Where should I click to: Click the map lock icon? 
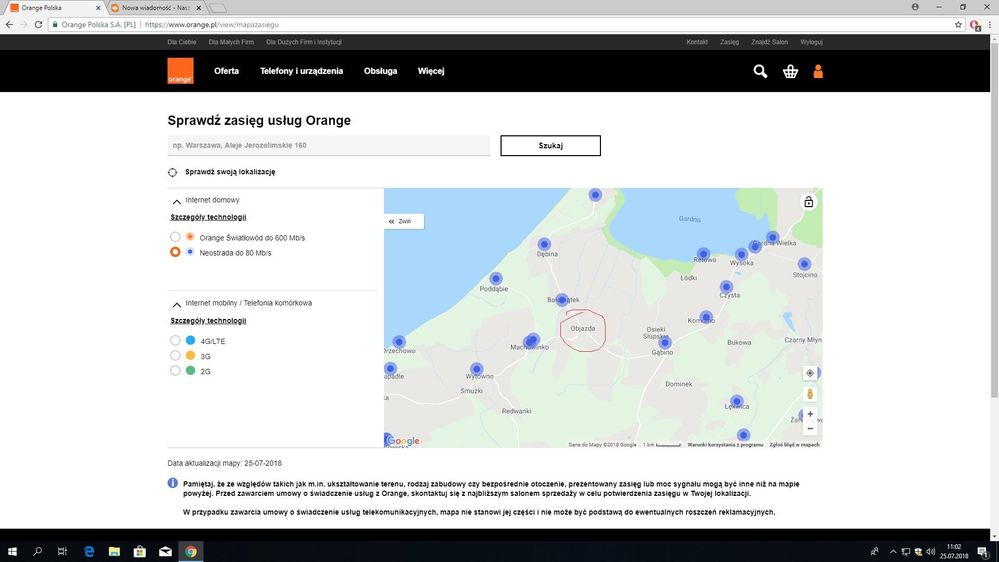tap(809, 202)
